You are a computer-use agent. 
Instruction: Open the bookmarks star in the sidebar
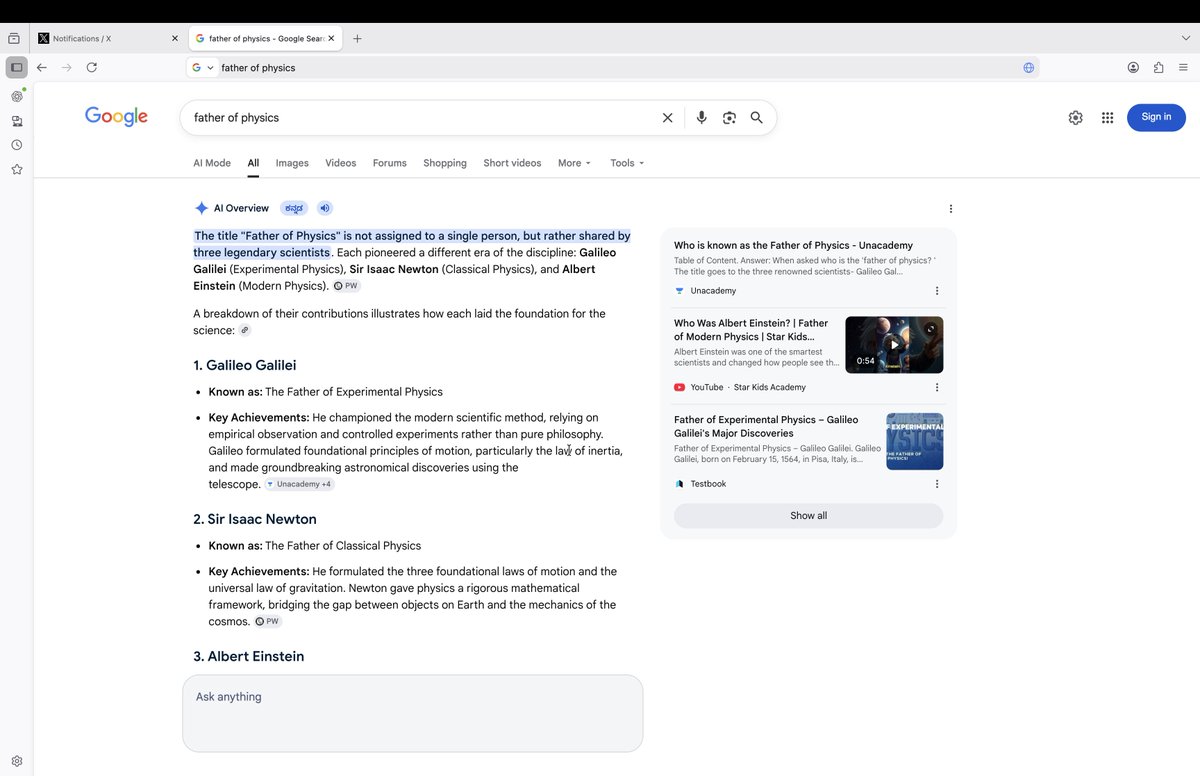tap(17, 169)
